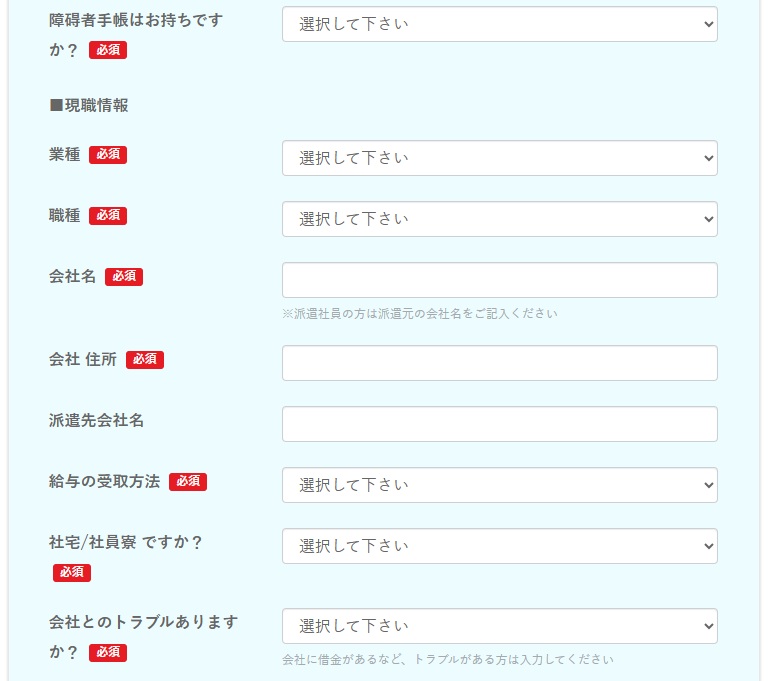Click into the 会社 住所 input field
768x681 pixels.
[499, 363]
